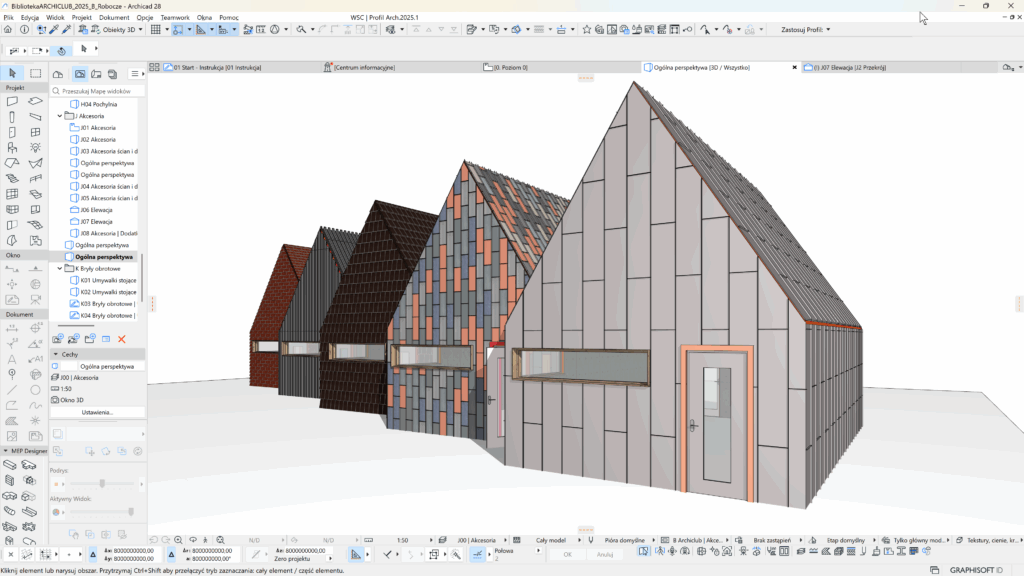The height and width of the screenshot is (576, 1024).
Task: Open the Teamwork menu
Action: [x=174, y=18]
